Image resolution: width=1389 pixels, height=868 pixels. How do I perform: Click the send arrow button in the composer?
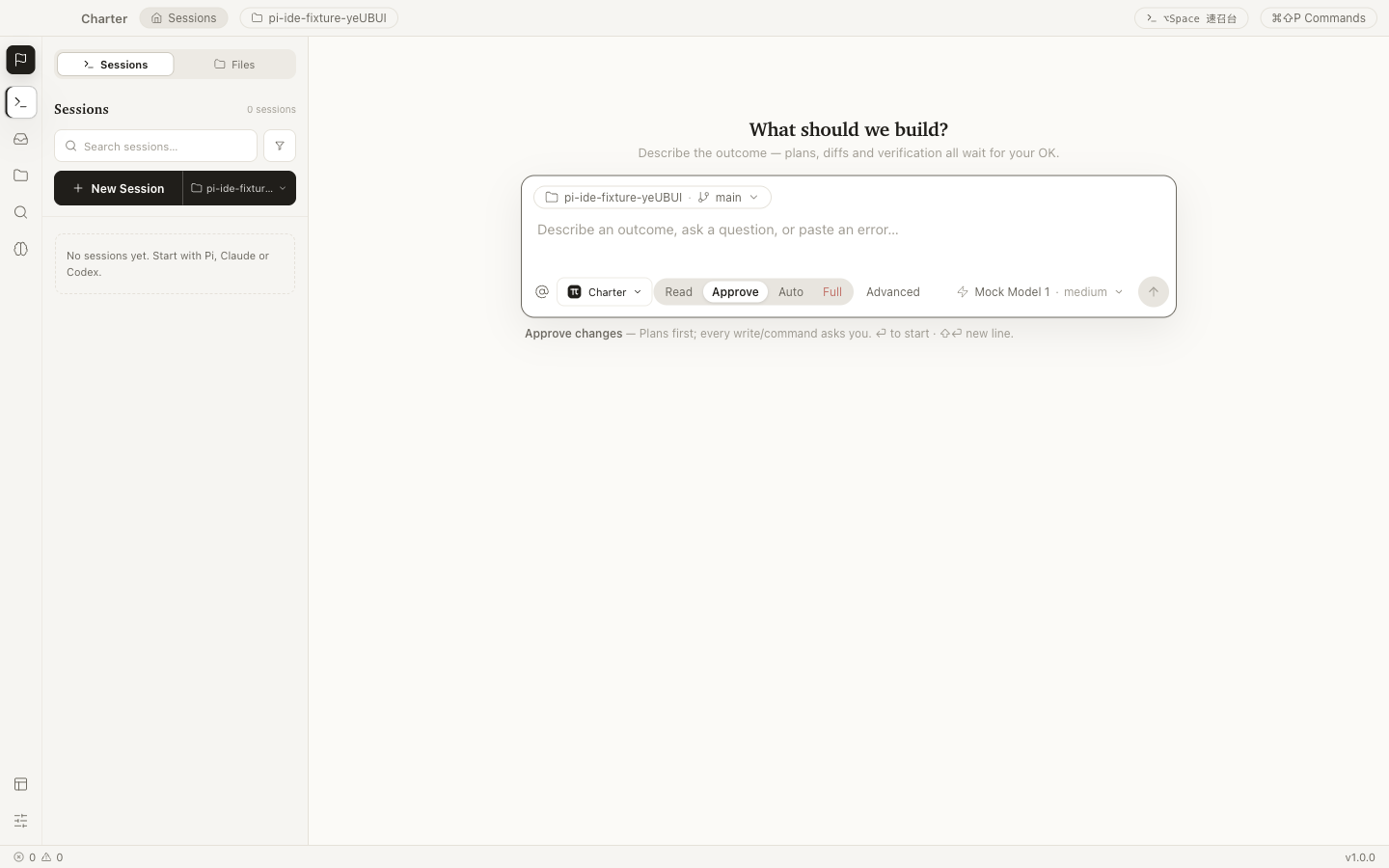pos(1153,291)
